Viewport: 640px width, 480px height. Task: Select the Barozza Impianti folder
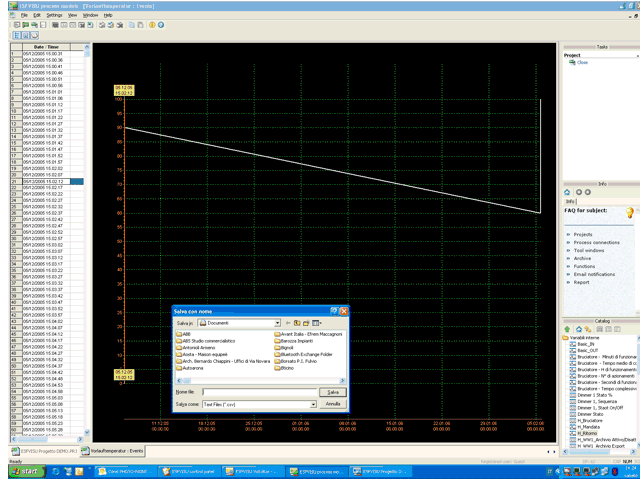coord(293,341)
